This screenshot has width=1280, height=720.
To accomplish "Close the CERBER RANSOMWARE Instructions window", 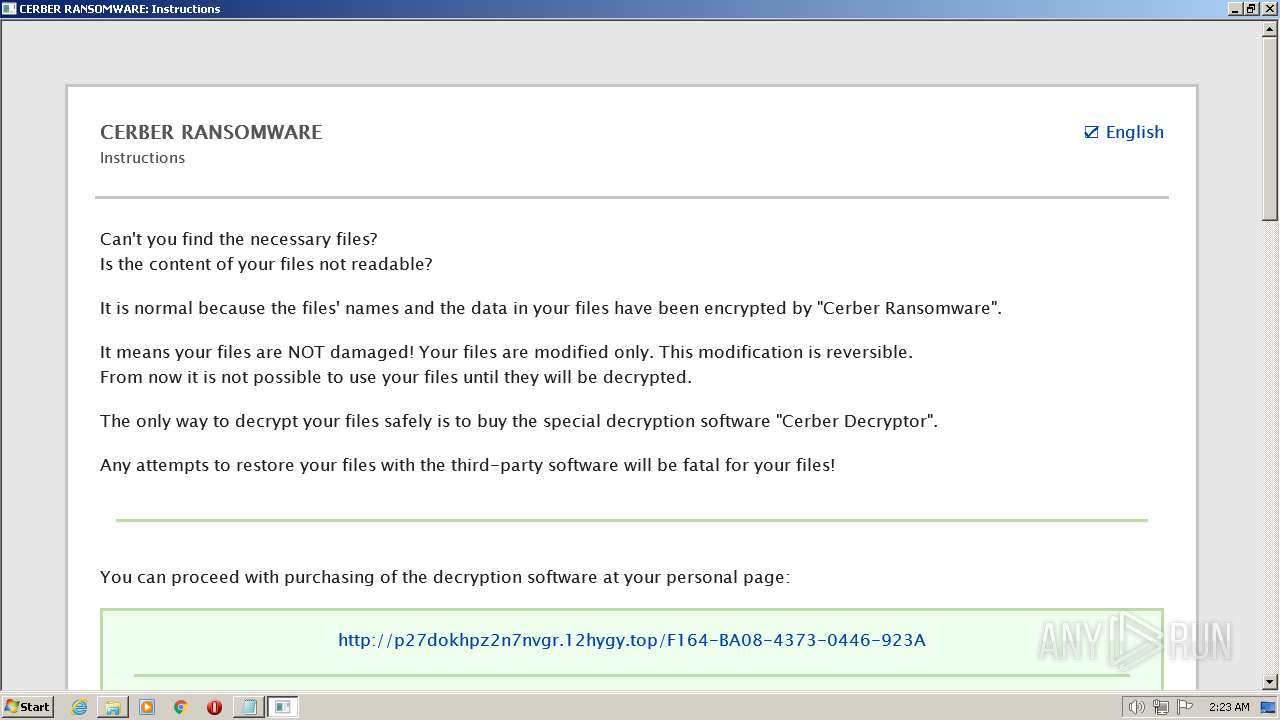I will point(1268,8).
